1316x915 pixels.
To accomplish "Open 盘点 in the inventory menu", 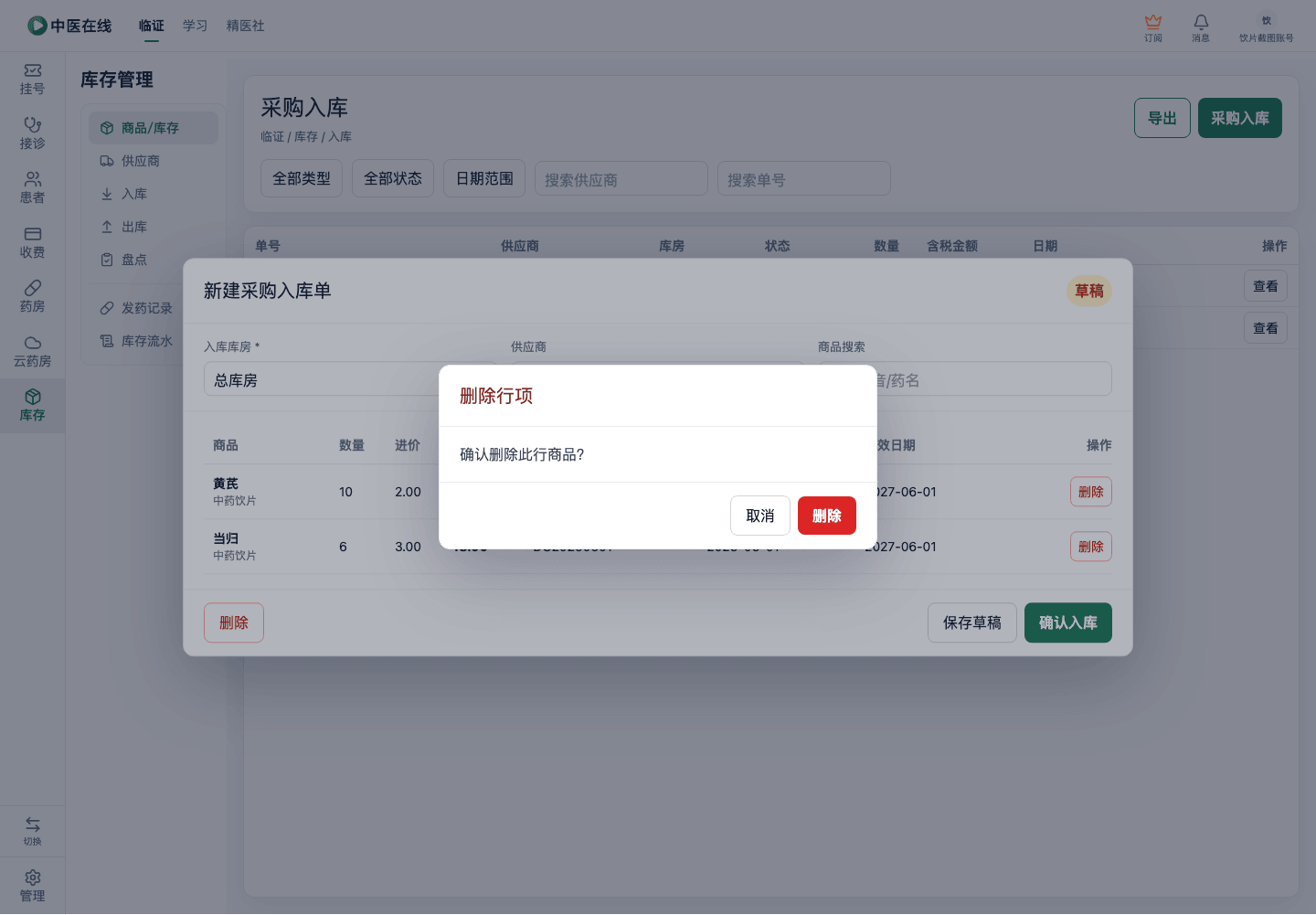I will [154, 260].
